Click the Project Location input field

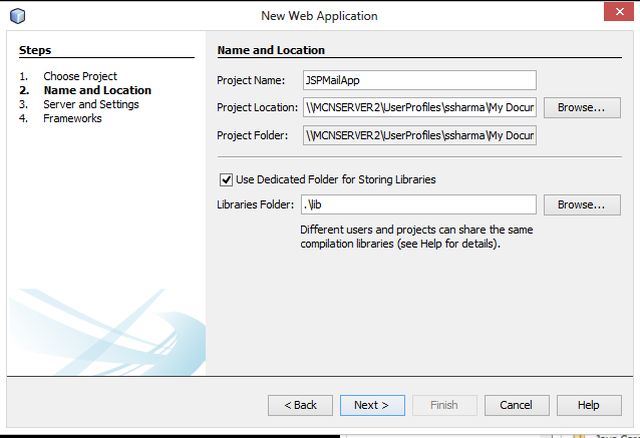[420, 107]
